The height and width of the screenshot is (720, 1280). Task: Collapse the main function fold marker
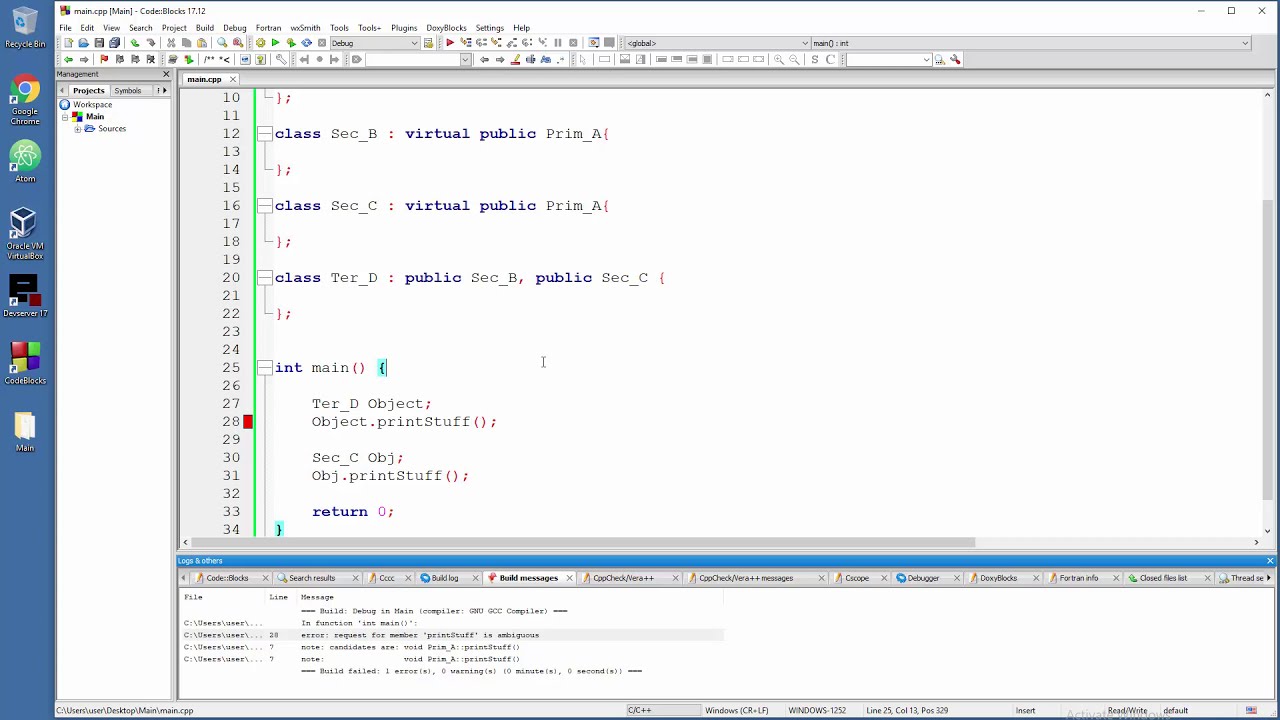[264, 368]
